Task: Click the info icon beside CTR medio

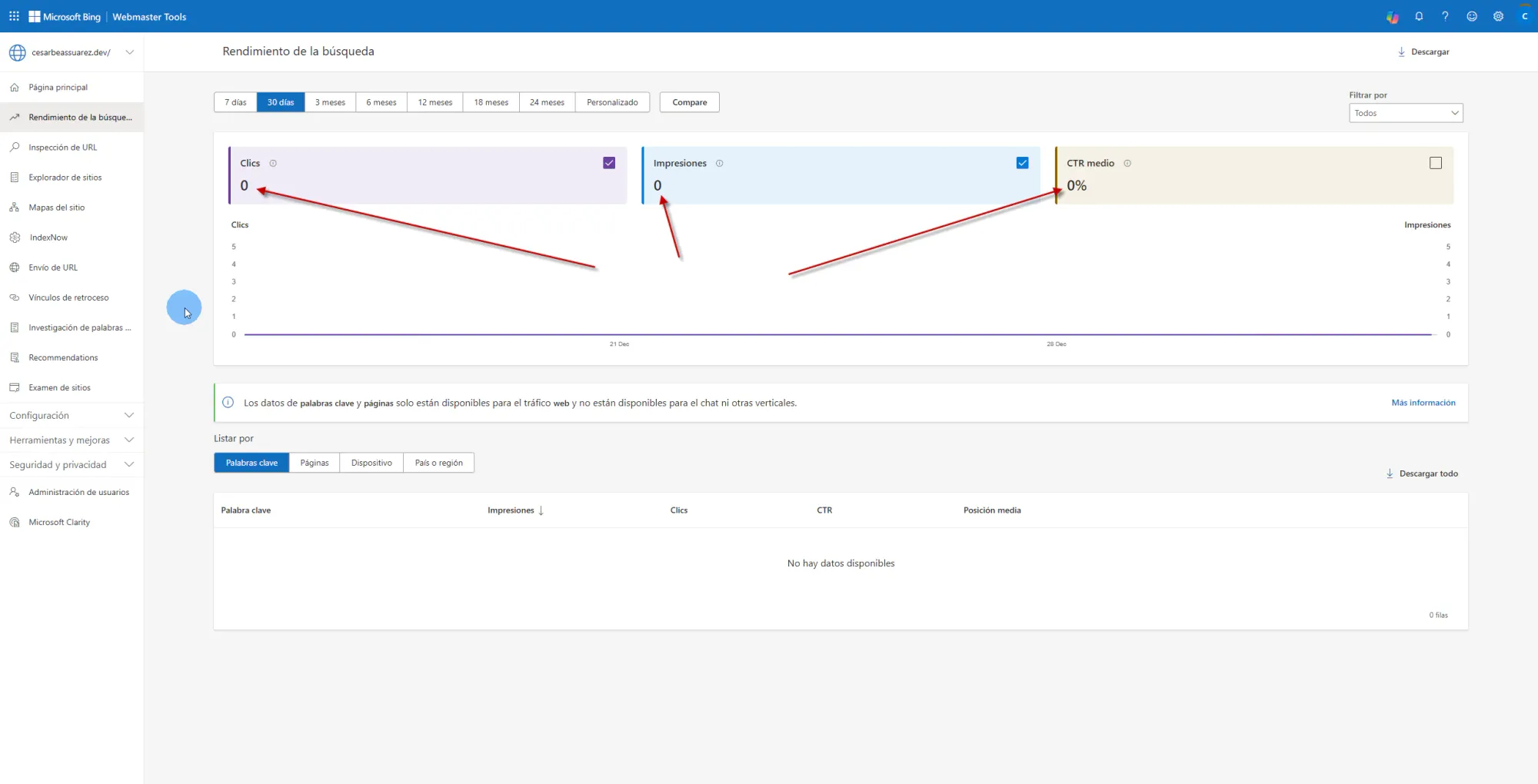Action: [x=1127, y=163]
